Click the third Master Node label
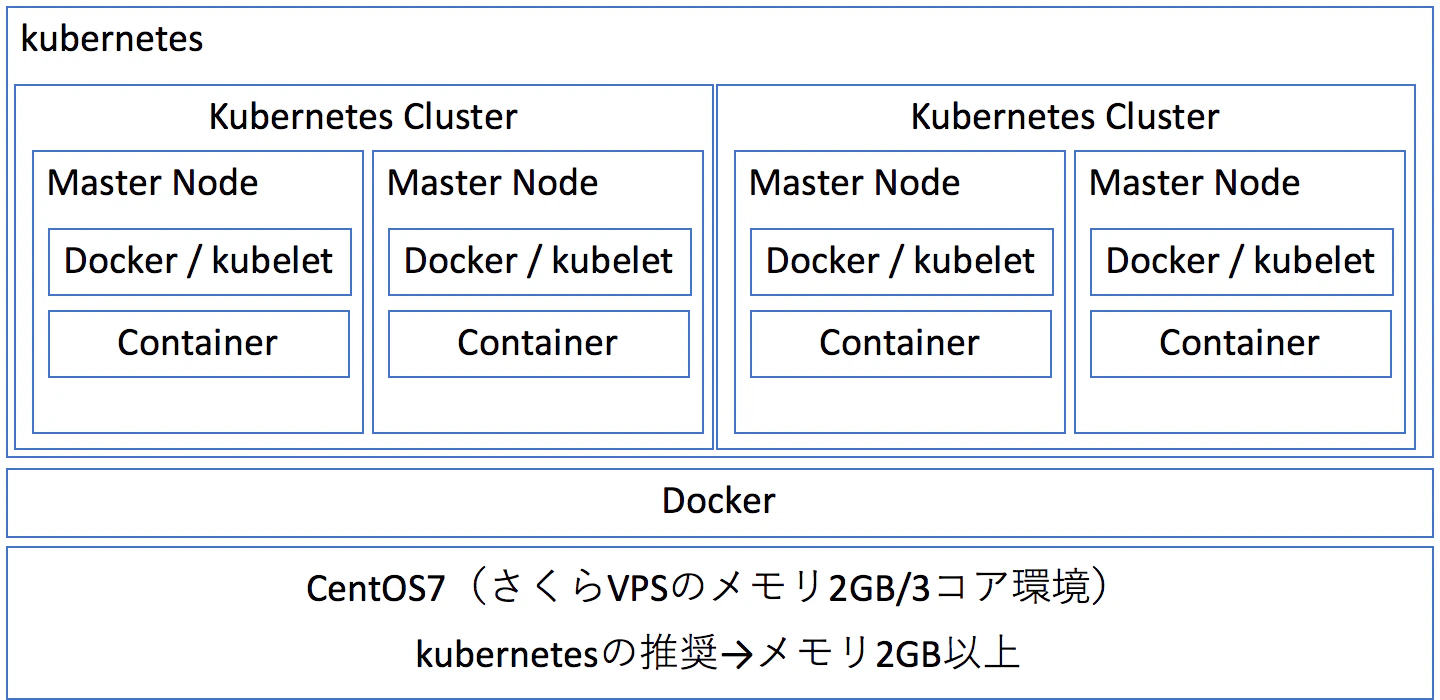 (855, 183)
